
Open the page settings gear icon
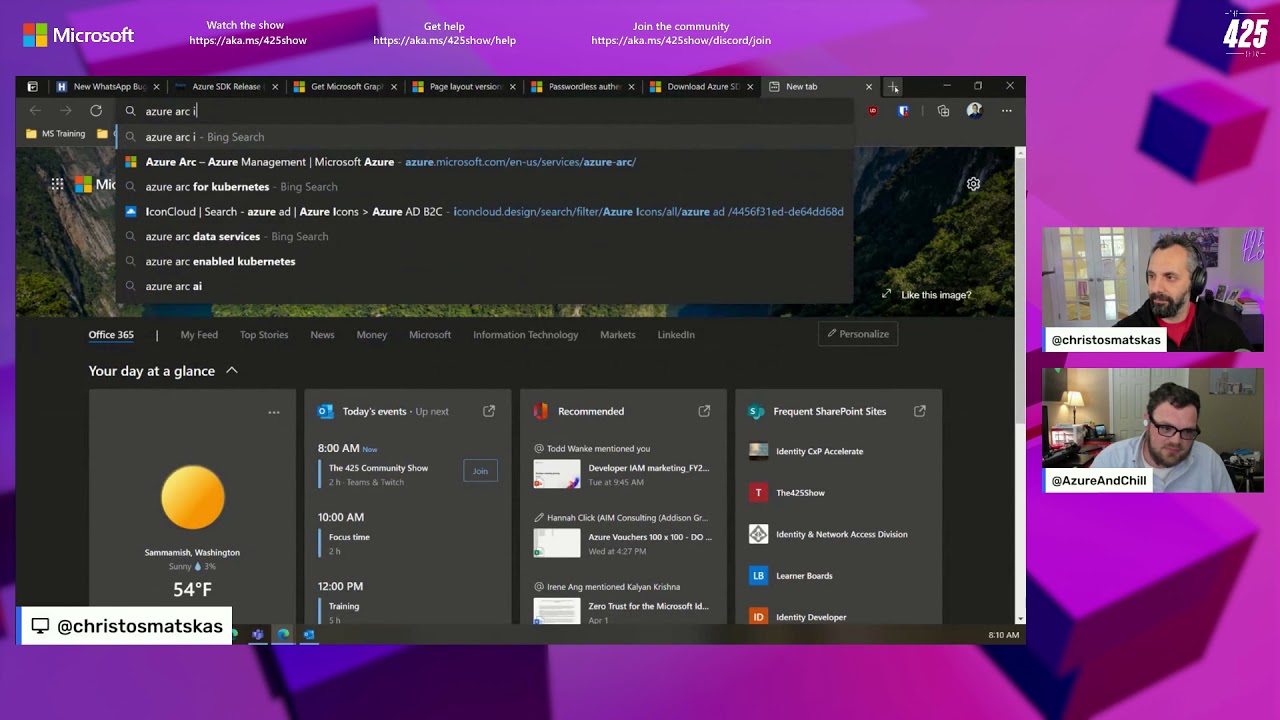[x=973, y=184]
